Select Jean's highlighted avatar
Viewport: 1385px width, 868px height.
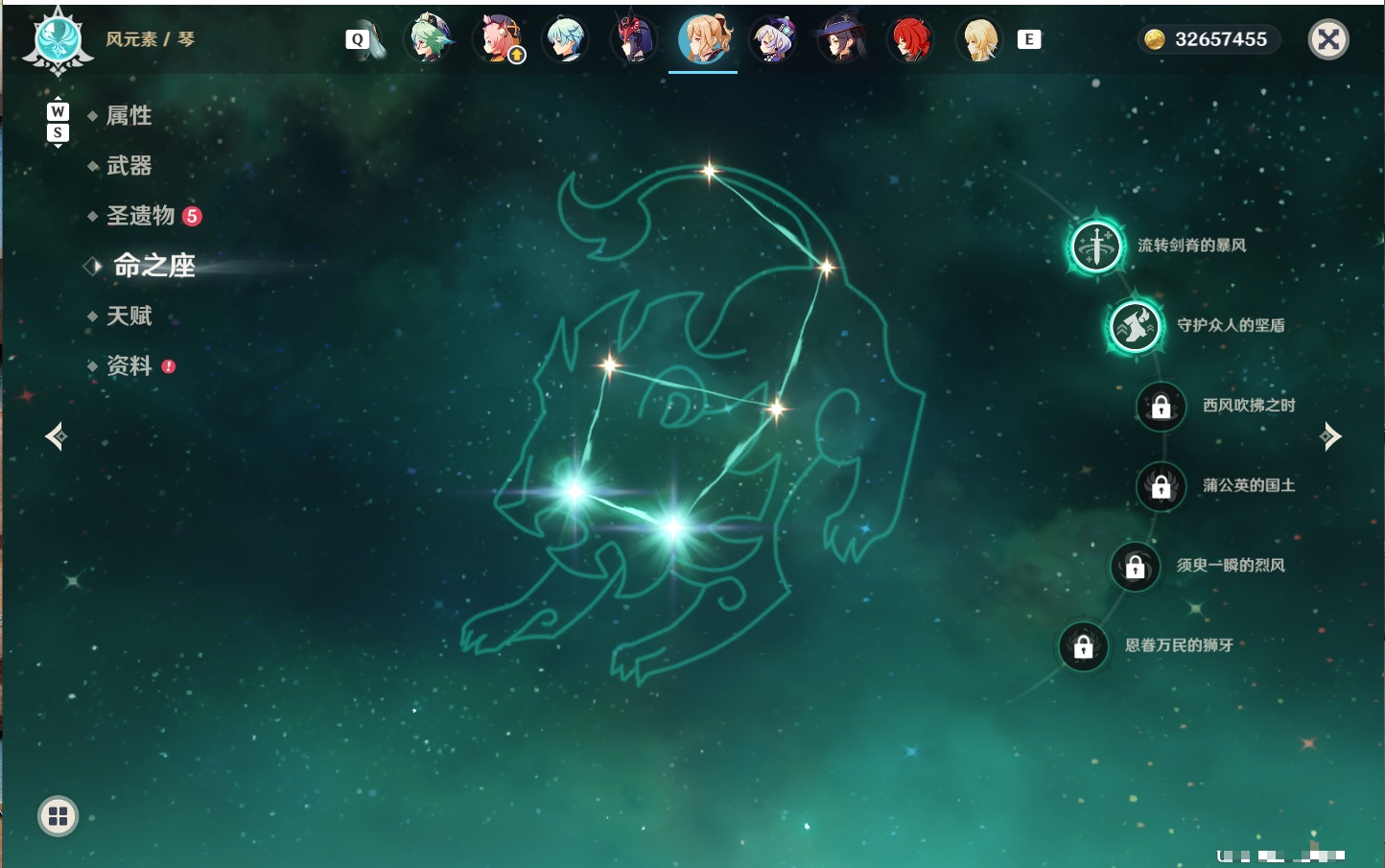704,38
